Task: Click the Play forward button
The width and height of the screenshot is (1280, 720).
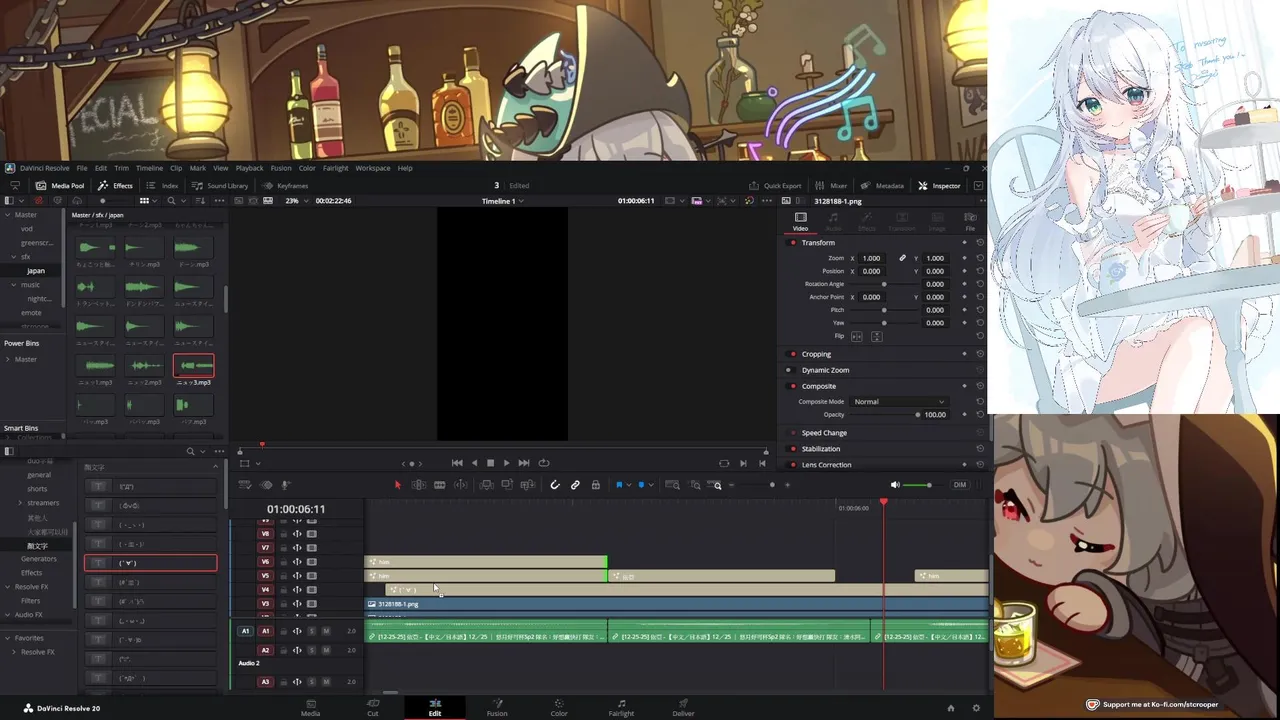Action: point(506,463)
